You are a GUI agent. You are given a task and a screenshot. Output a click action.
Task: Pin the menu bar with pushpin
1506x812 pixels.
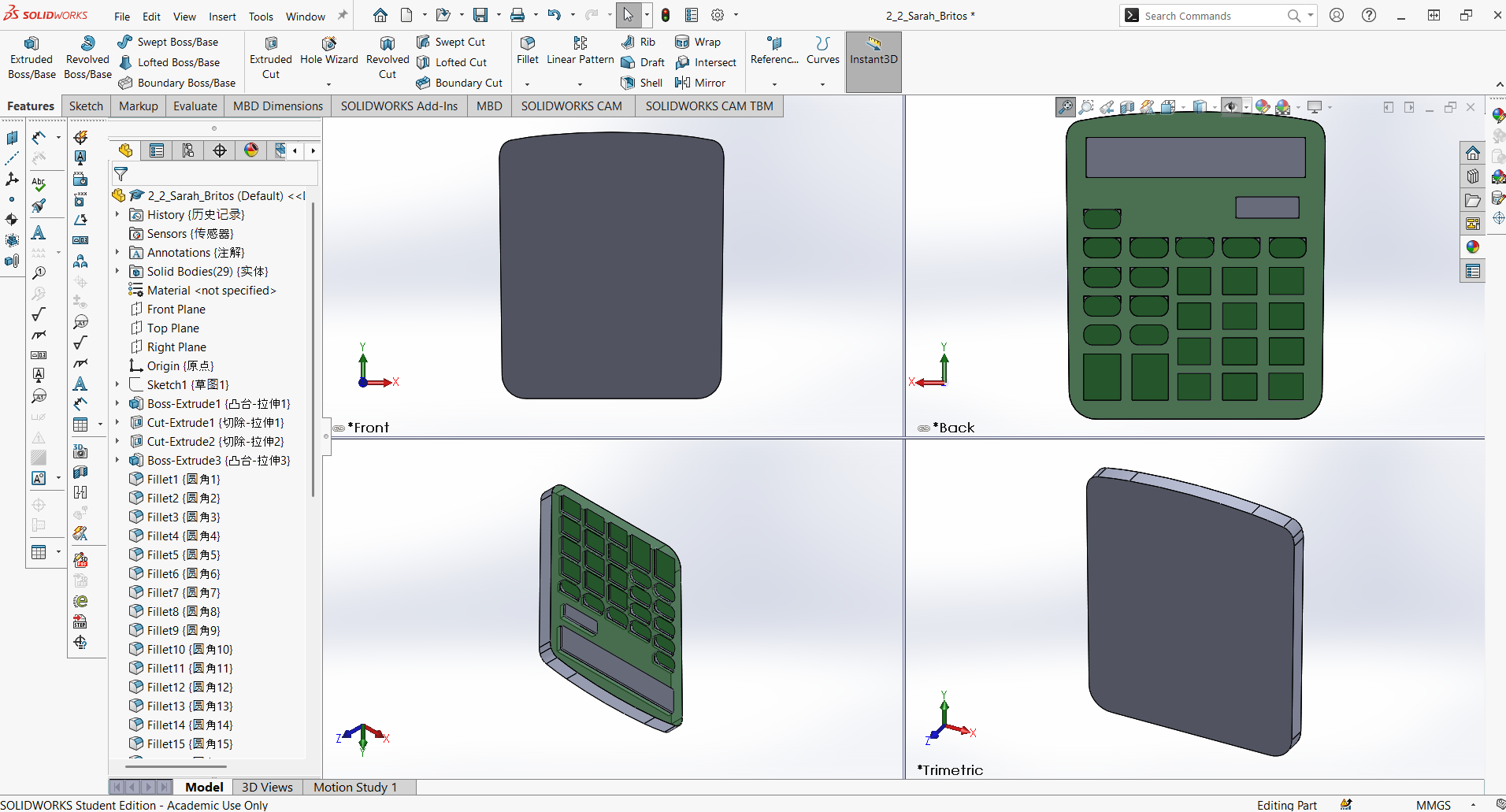pyautogui.click(x=342, y=15)
